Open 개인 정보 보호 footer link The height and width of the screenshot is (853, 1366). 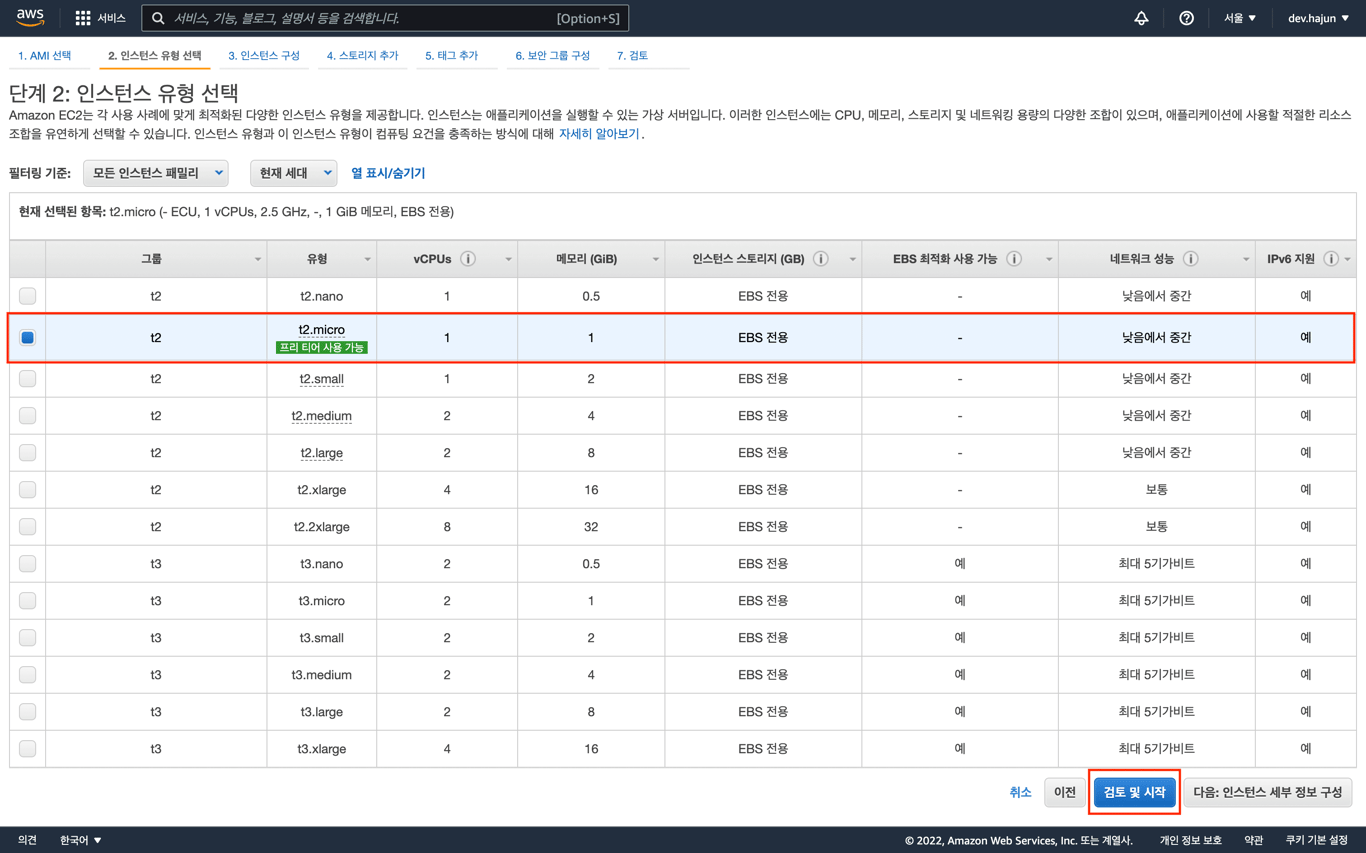click(1191, 840)
